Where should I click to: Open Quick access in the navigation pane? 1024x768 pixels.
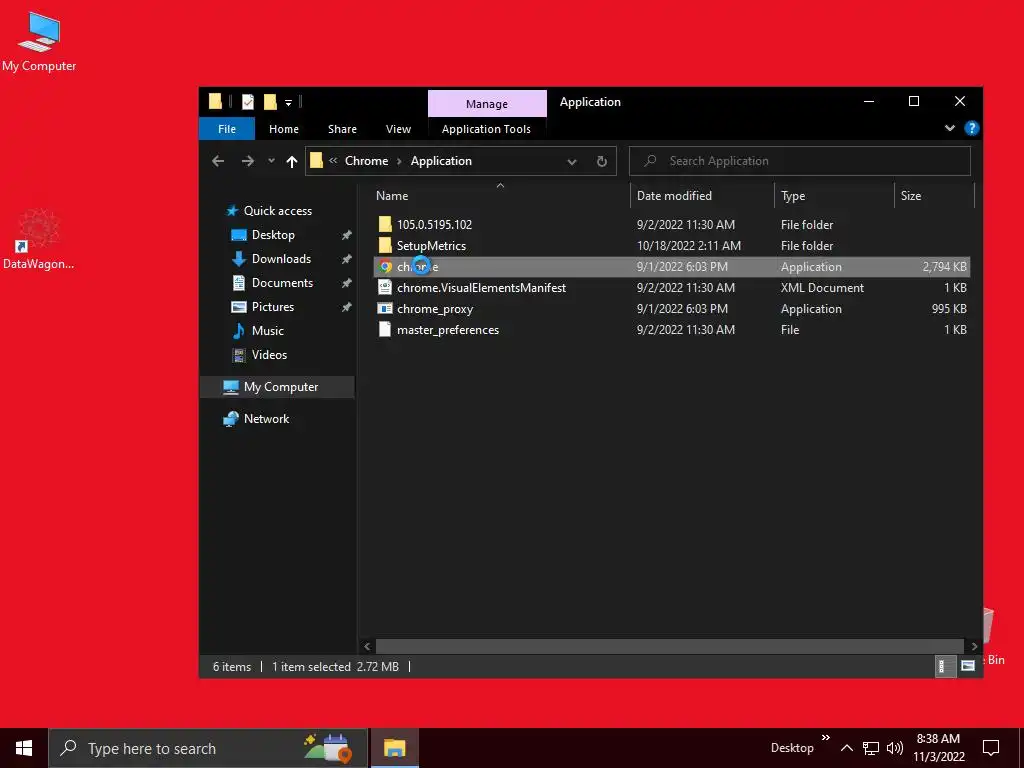[x=278, y=211]
